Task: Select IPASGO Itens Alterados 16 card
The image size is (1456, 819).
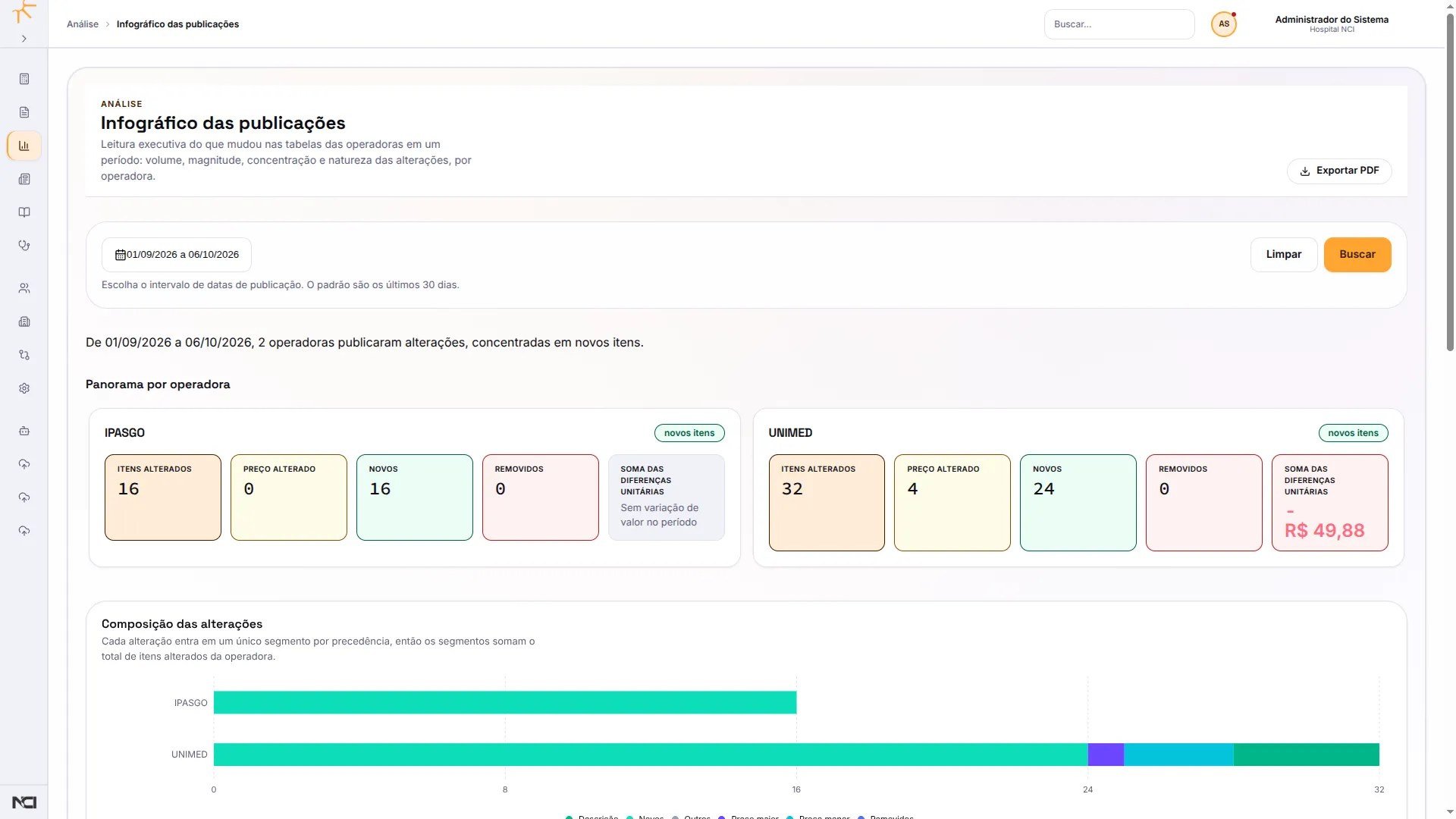Action: coord(163,497)
